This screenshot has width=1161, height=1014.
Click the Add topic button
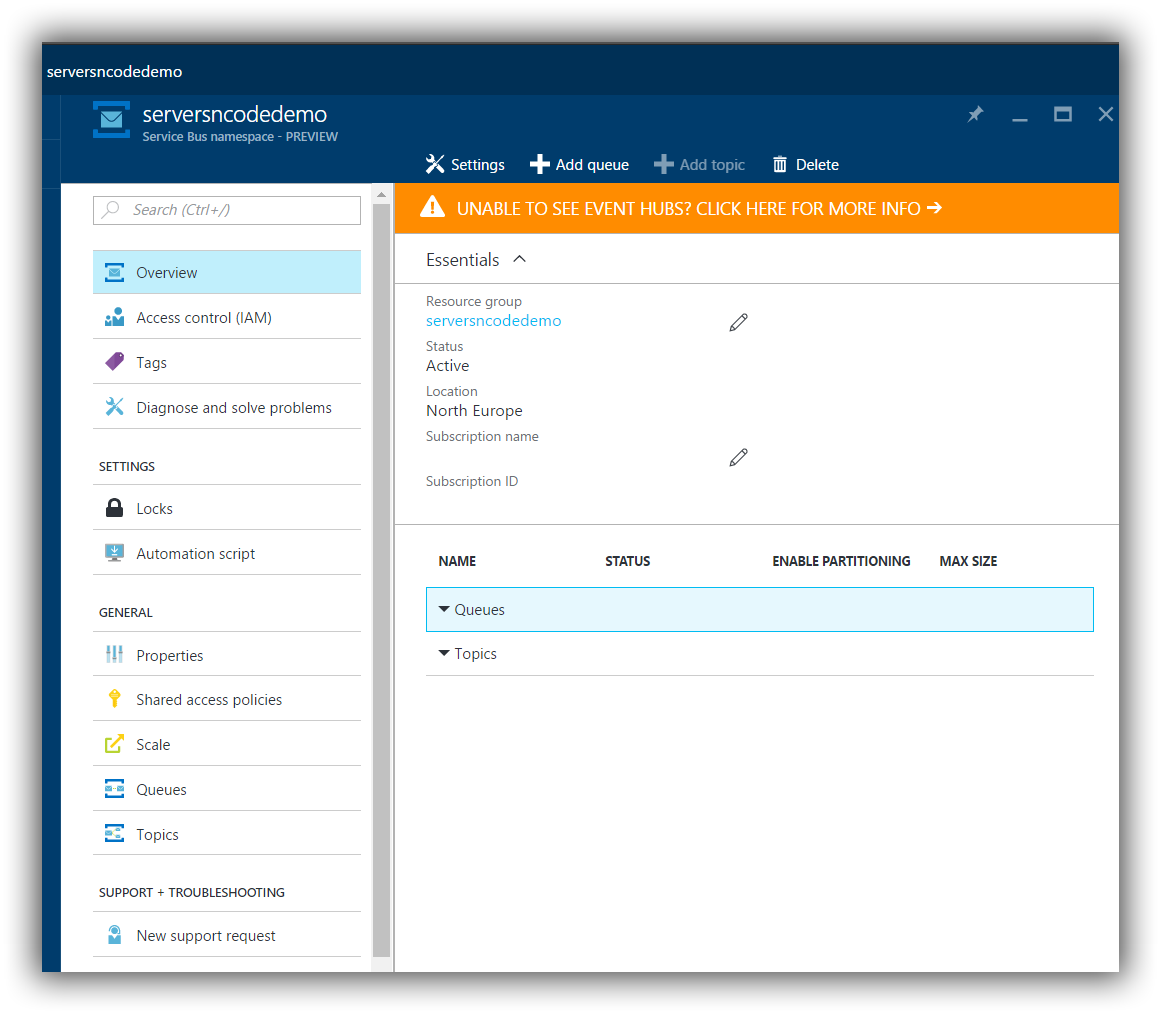[x=700, y=164]
